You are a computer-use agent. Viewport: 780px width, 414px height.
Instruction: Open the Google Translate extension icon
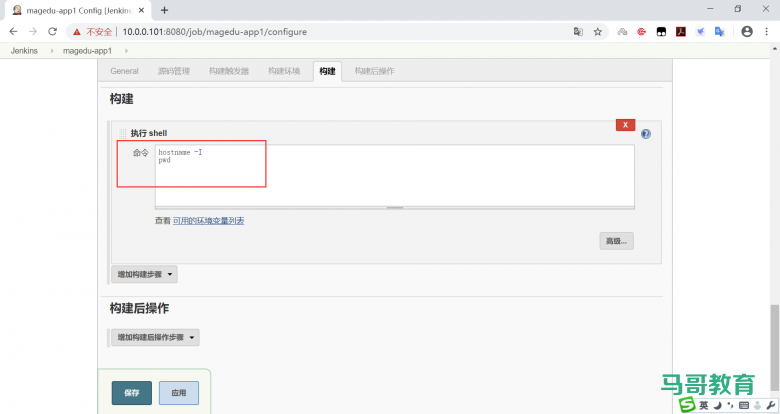pyautogui.click(x=719, y=32)
